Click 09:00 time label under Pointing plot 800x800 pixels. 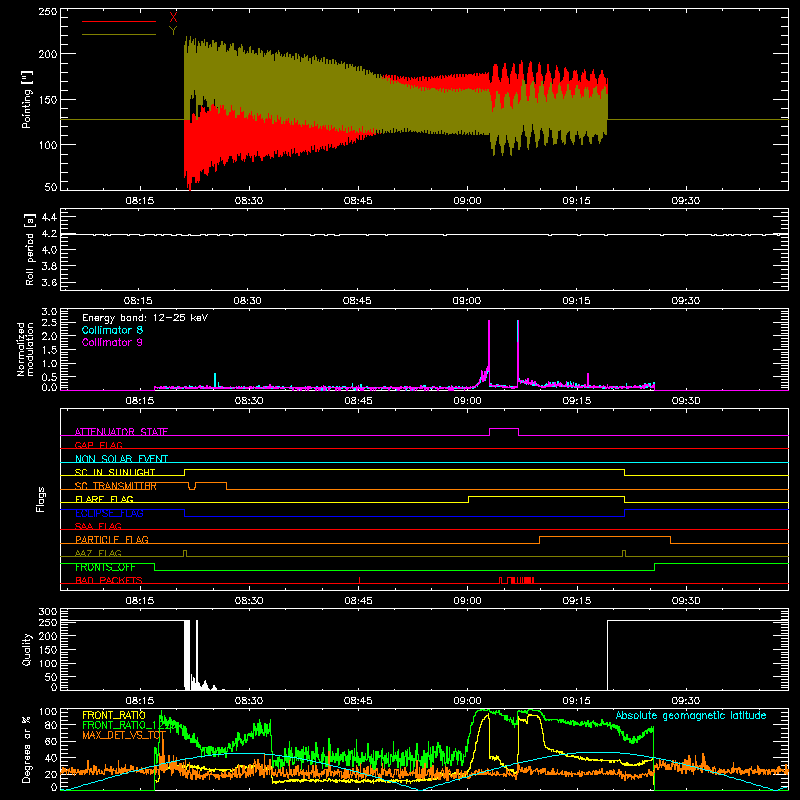coord(467,201)
